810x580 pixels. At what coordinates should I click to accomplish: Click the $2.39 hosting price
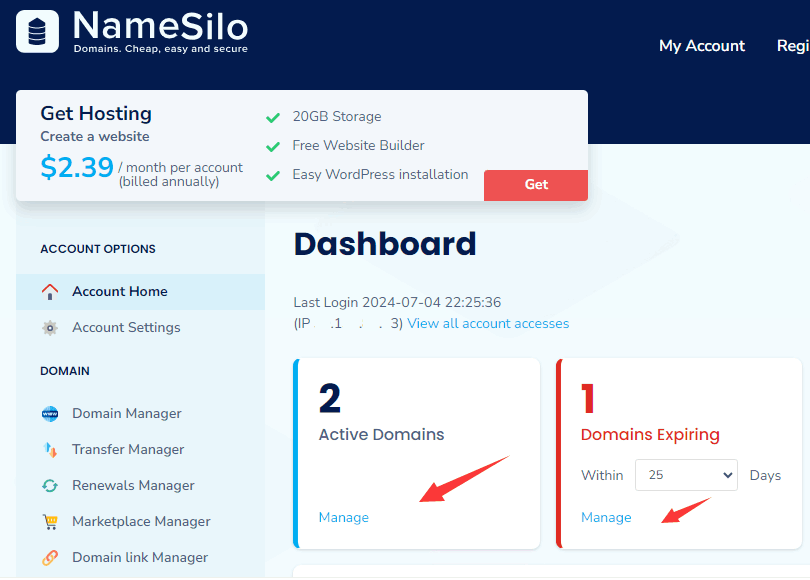tap(77, 167)
